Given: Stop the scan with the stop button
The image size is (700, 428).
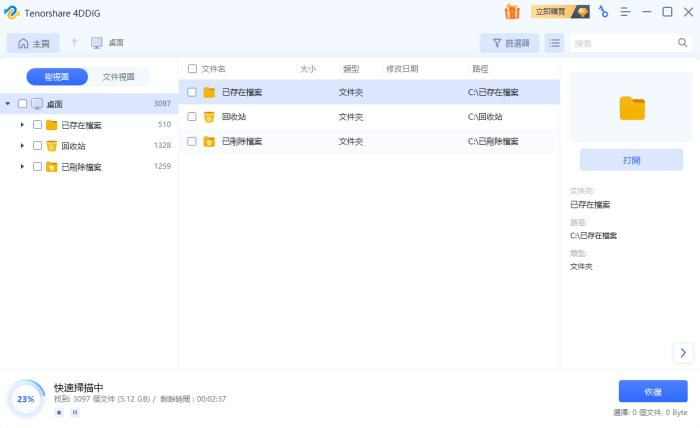Looking at the screenshot, I should 59,412.
